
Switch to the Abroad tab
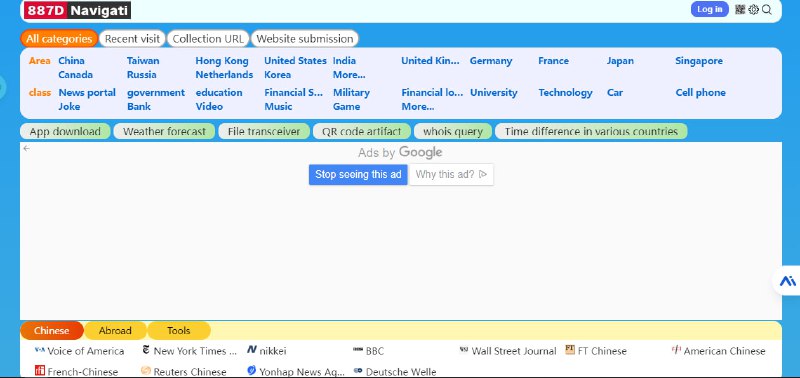115,331
